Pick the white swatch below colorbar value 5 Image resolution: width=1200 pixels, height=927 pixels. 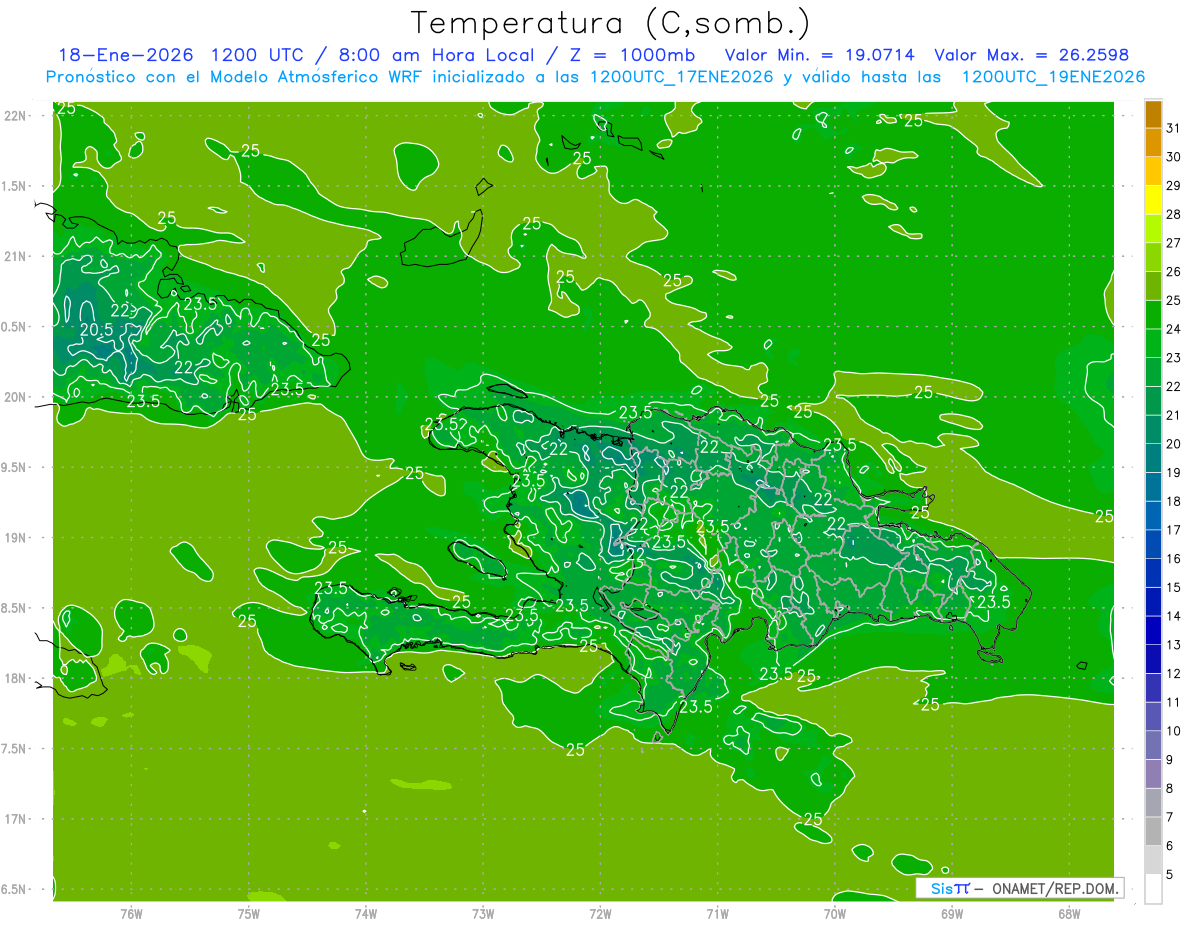[x=1153, y=889]
